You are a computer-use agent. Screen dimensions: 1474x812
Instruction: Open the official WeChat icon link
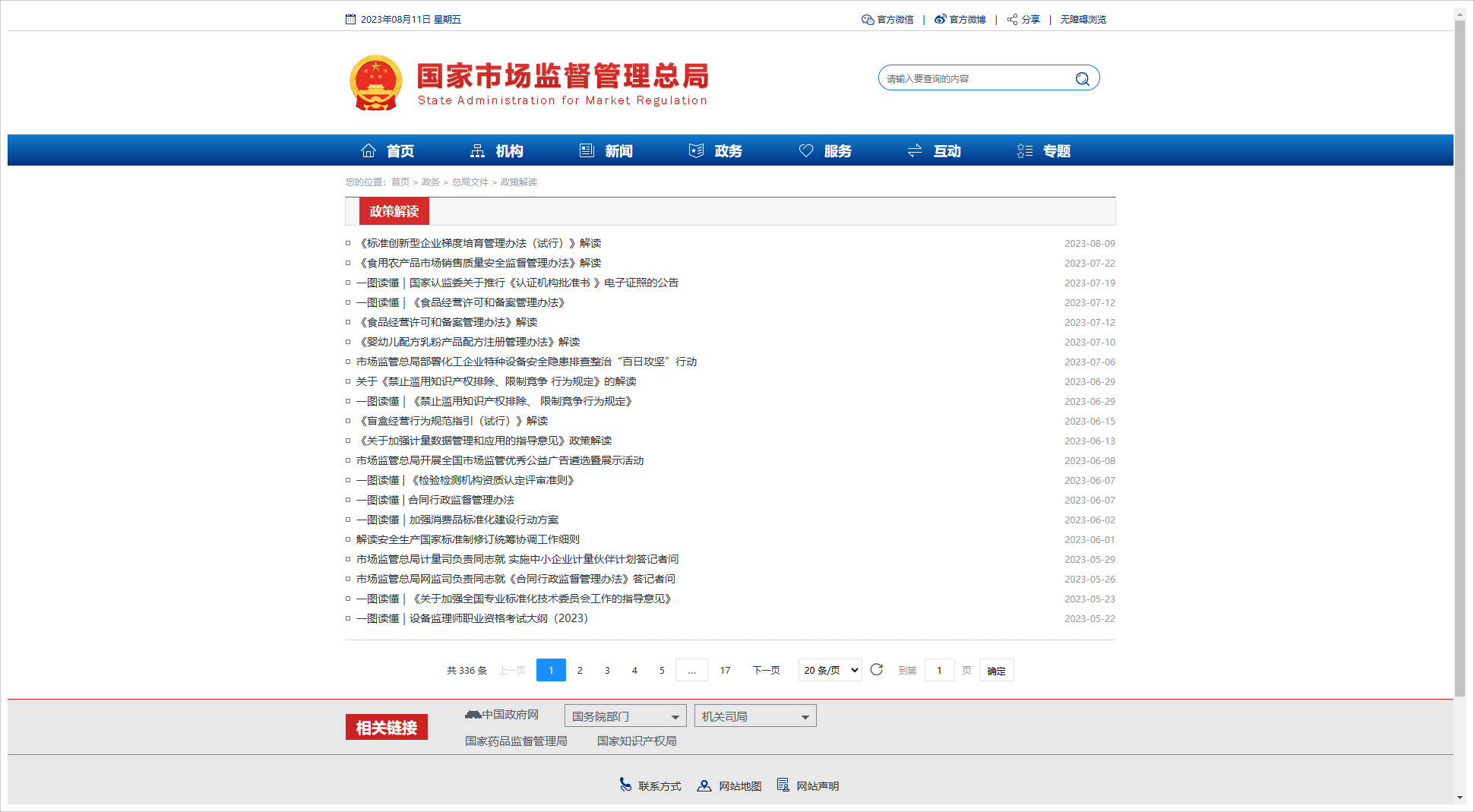pos(868,20)
